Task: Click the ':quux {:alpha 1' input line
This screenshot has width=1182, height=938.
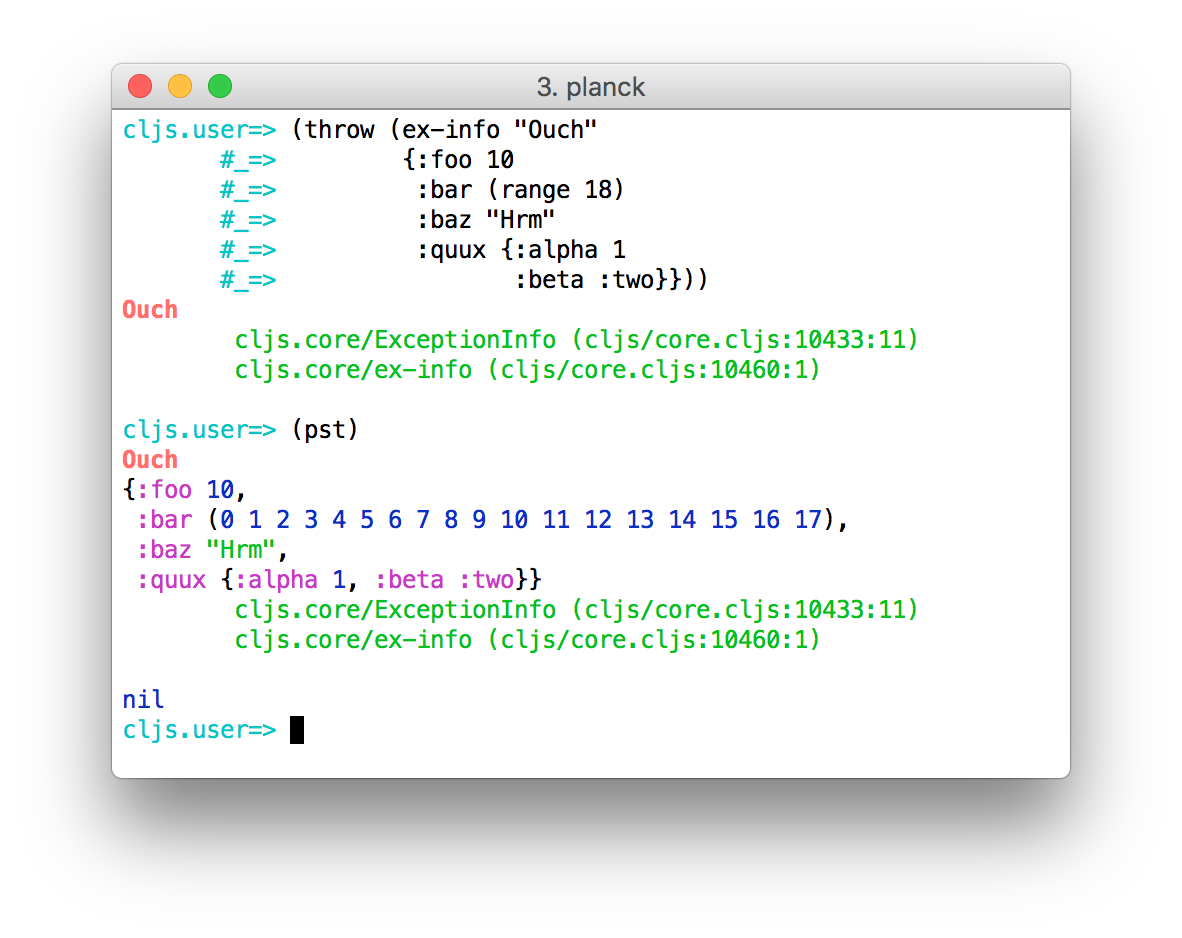Action: point(521,250)
